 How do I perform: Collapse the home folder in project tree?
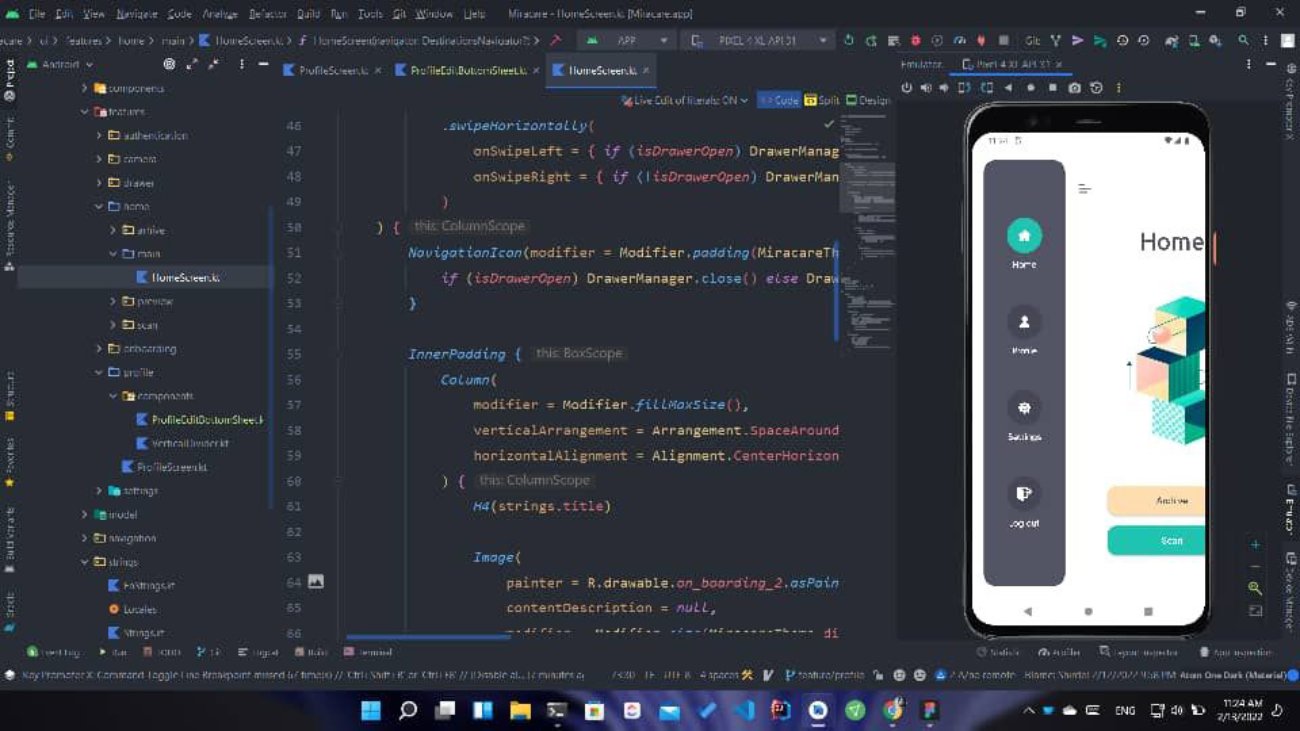(x=99, y=206)
